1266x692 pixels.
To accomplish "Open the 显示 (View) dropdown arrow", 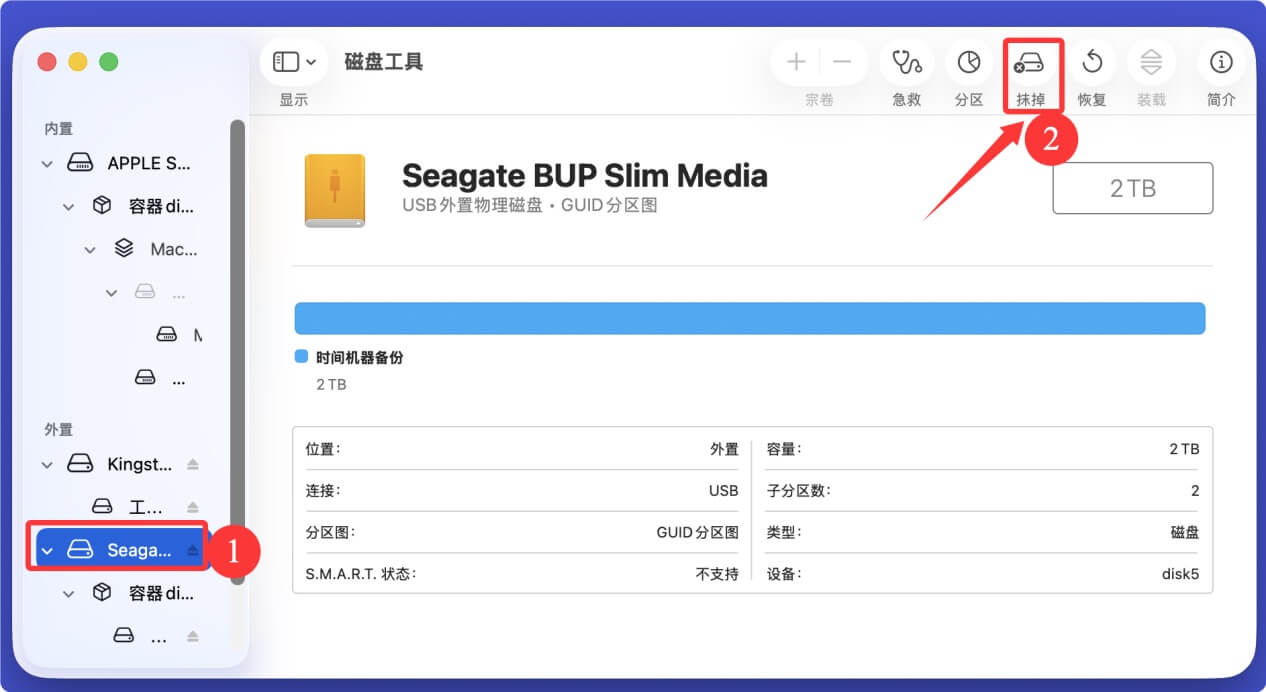I will coord(311,61).
